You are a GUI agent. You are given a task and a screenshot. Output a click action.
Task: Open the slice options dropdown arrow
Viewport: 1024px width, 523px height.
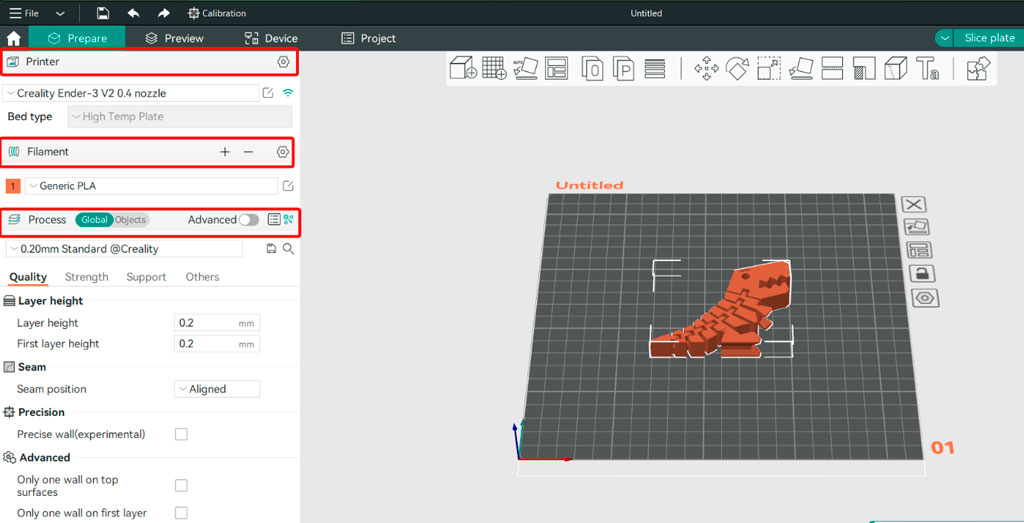pos(944,38)
